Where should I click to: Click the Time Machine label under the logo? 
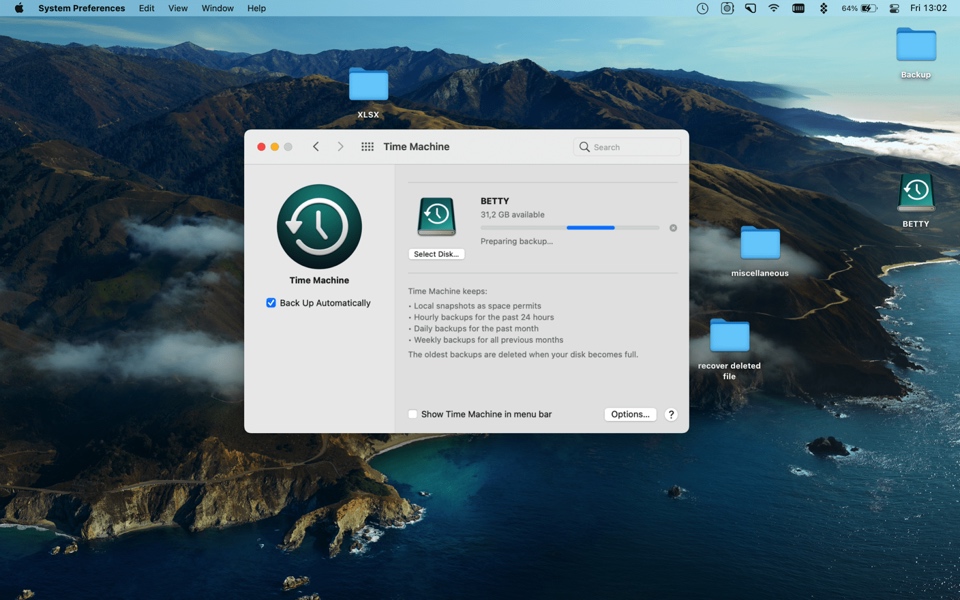coord(319,280)
